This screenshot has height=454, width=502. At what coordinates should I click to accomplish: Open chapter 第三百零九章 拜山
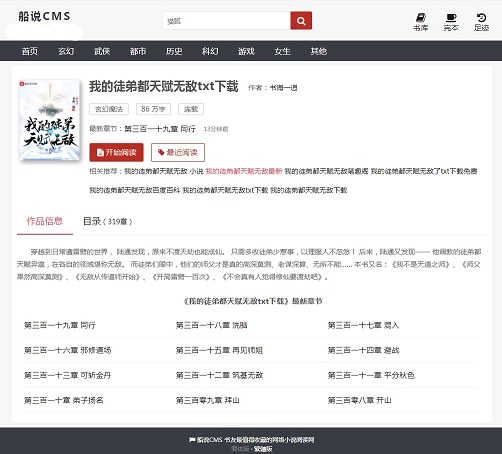tap(208, 400)
